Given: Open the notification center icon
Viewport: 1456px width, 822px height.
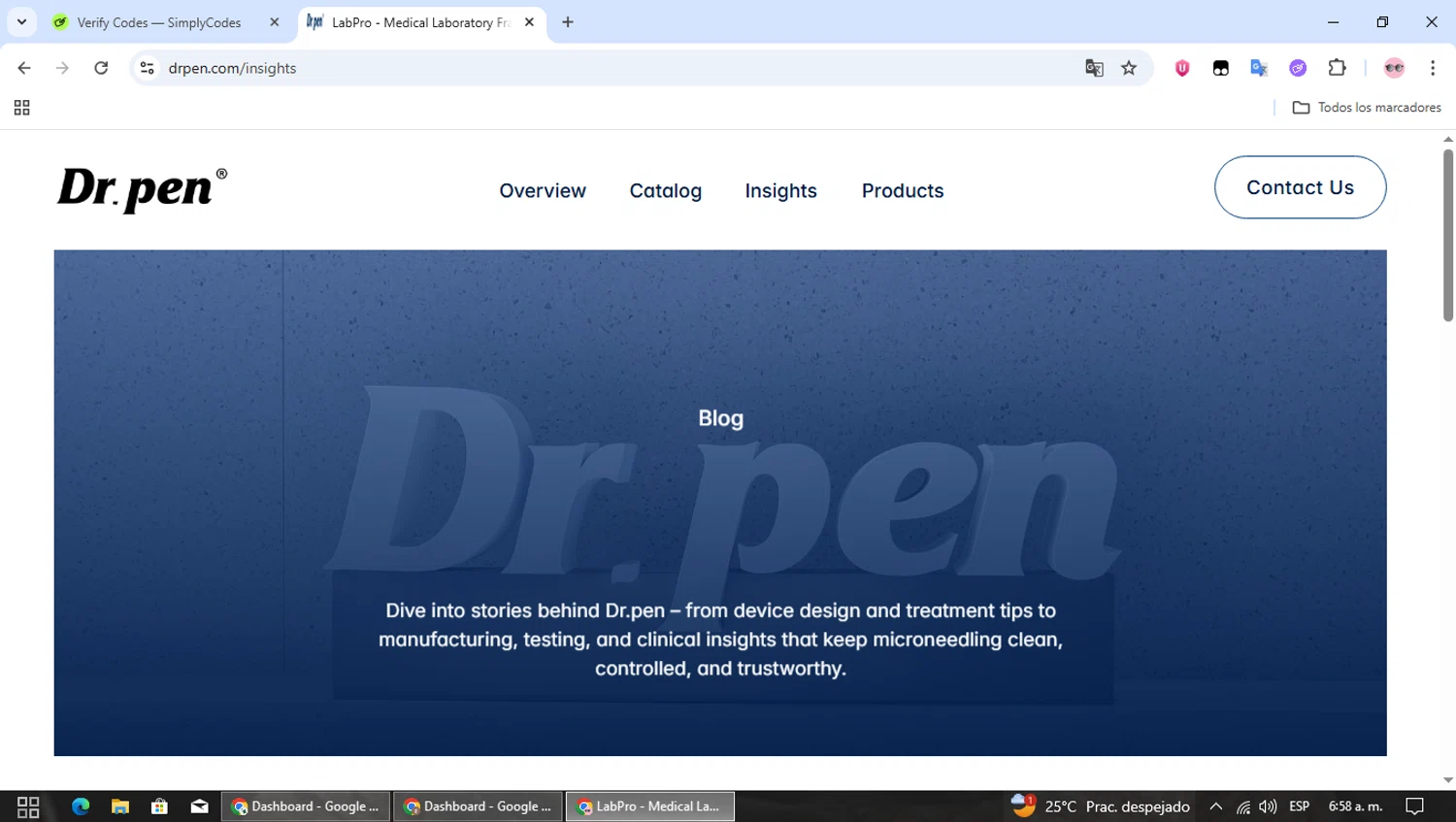Looking at the screenshot, I should (x=1415, y=806).
